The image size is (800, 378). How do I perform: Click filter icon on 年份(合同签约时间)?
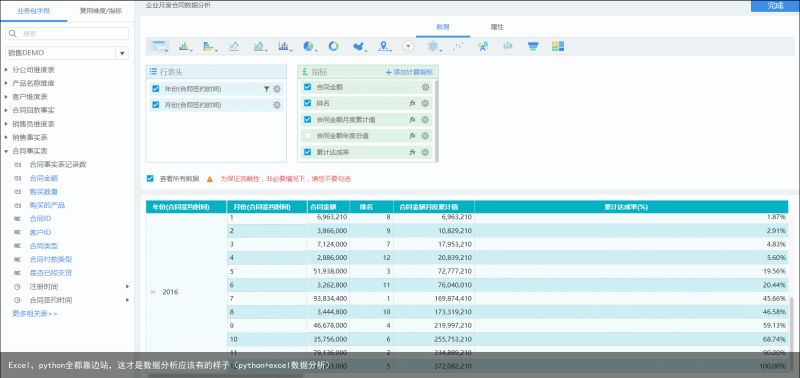266,89
